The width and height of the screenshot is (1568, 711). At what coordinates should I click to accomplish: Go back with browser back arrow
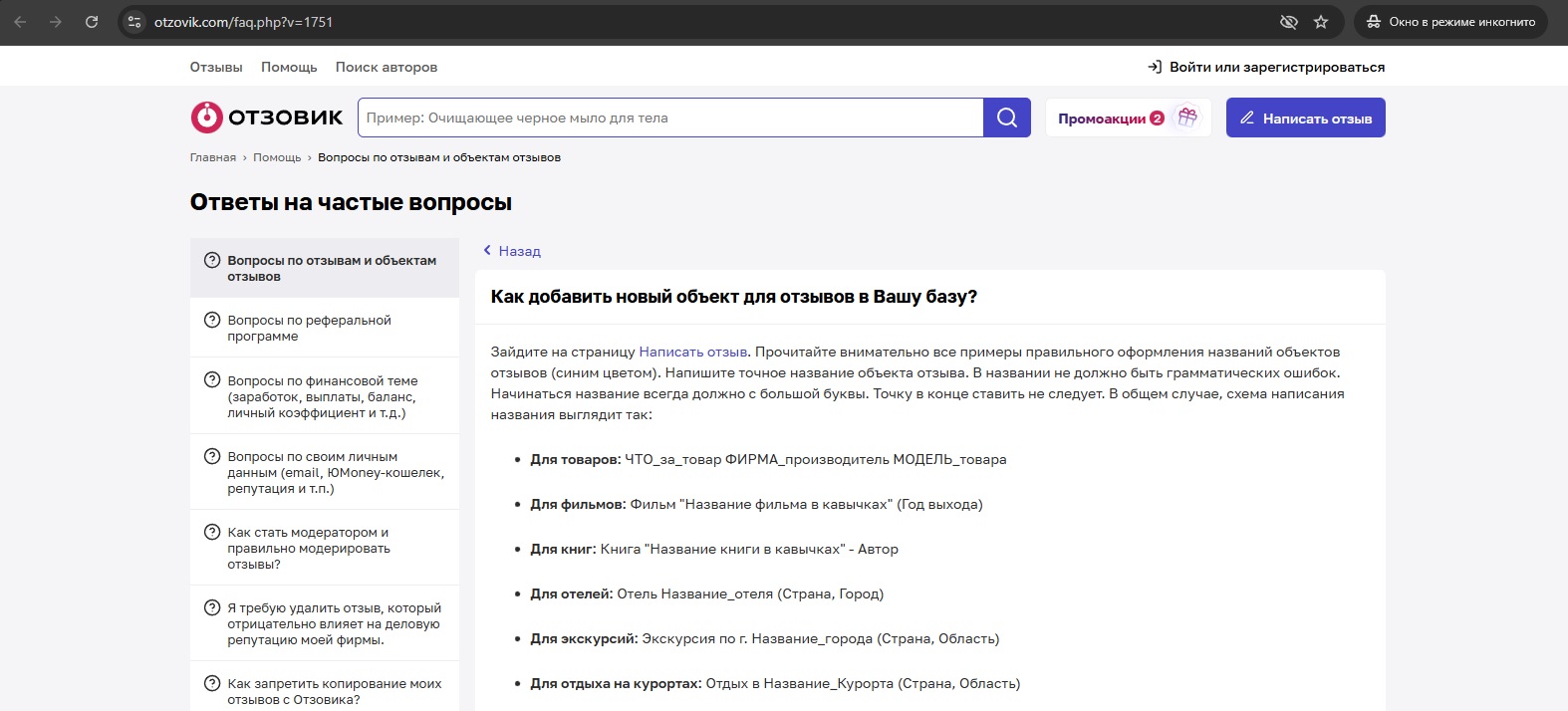point(21,22)
